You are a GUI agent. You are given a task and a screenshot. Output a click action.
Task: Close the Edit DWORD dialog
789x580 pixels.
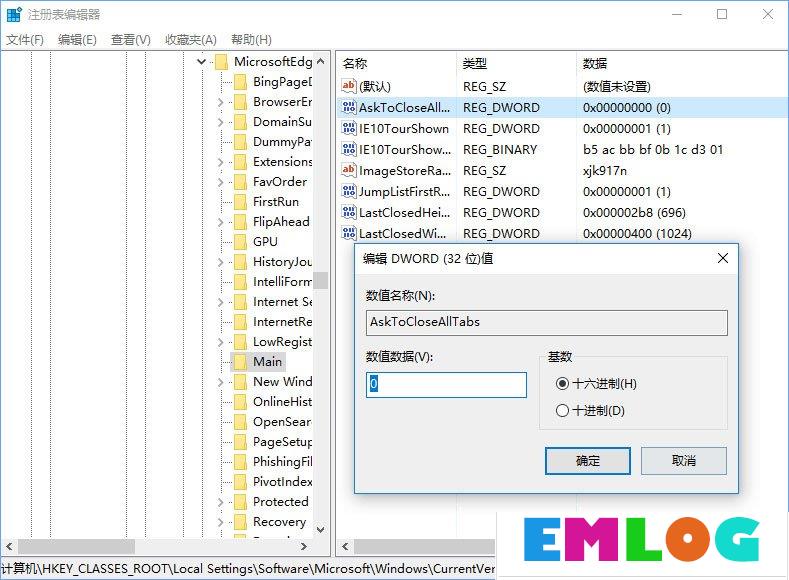coord(723,258)
